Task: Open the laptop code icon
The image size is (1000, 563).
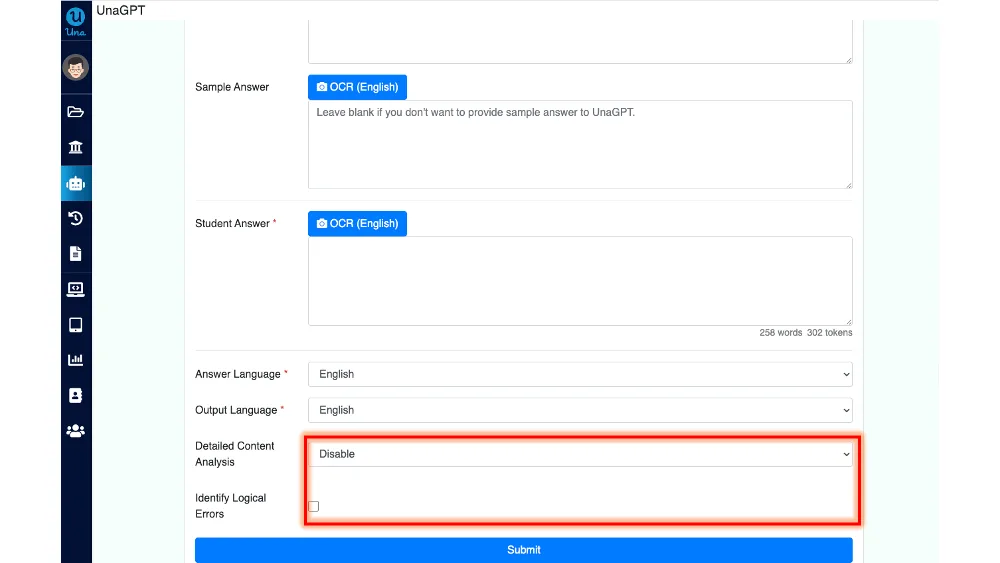Action: 75,289
